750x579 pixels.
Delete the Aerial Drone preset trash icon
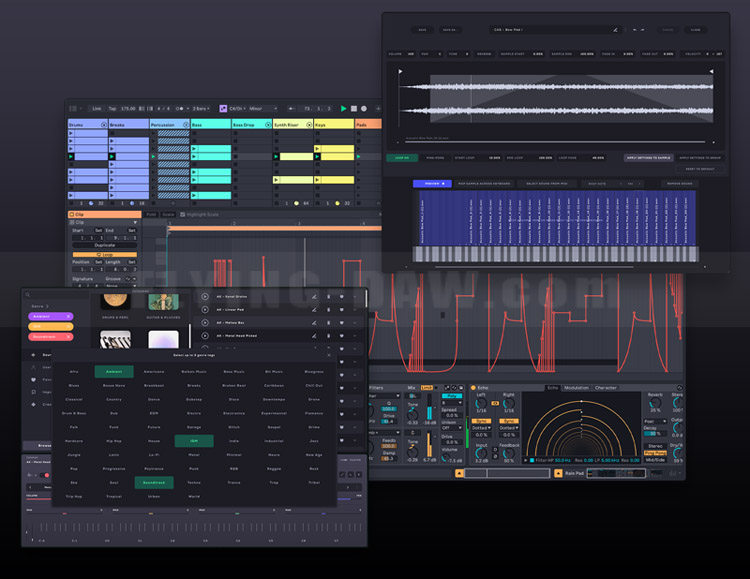pos(328,297)
